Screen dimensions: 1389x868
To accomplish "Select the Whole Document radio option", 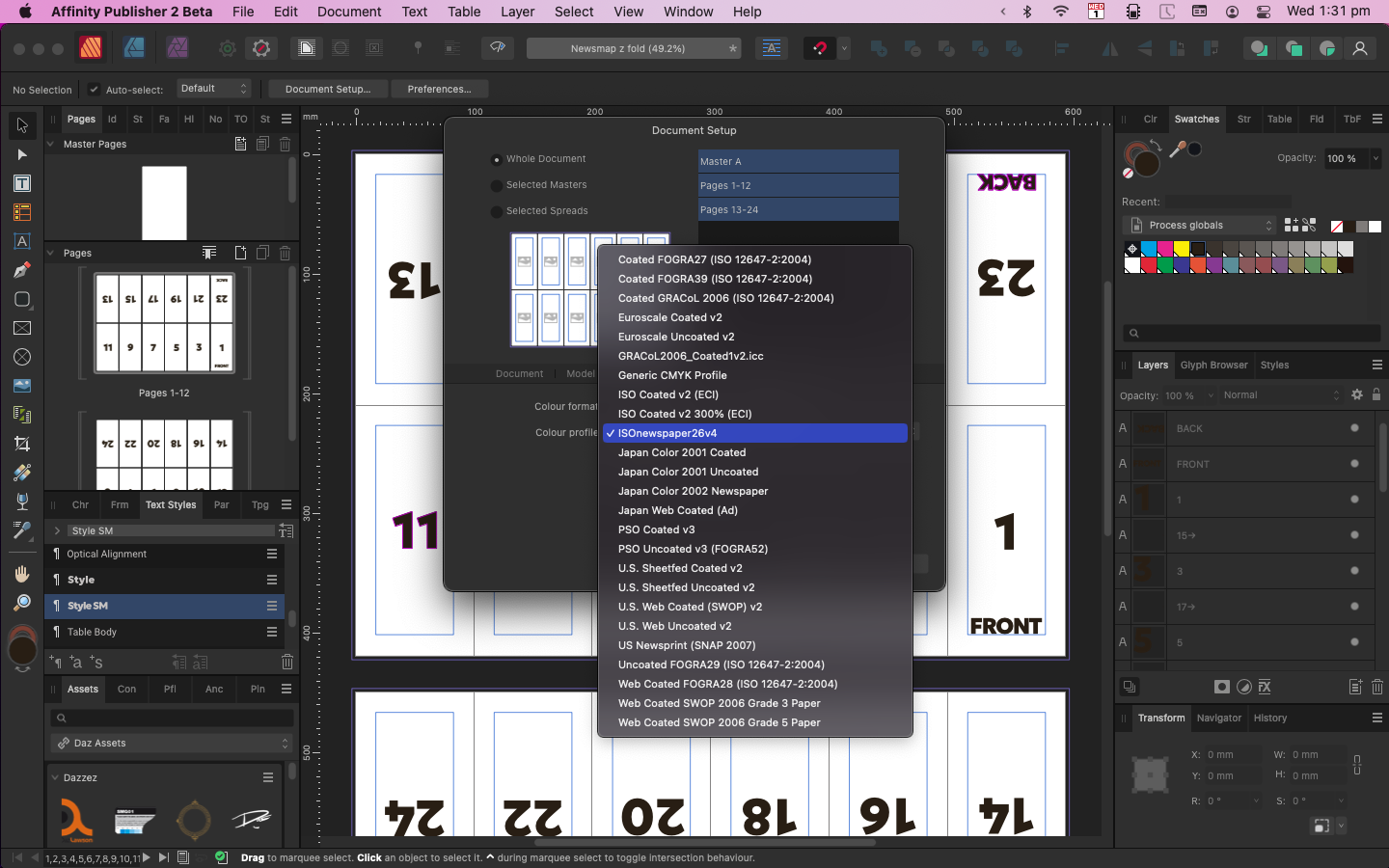I will tap(497, 160).
